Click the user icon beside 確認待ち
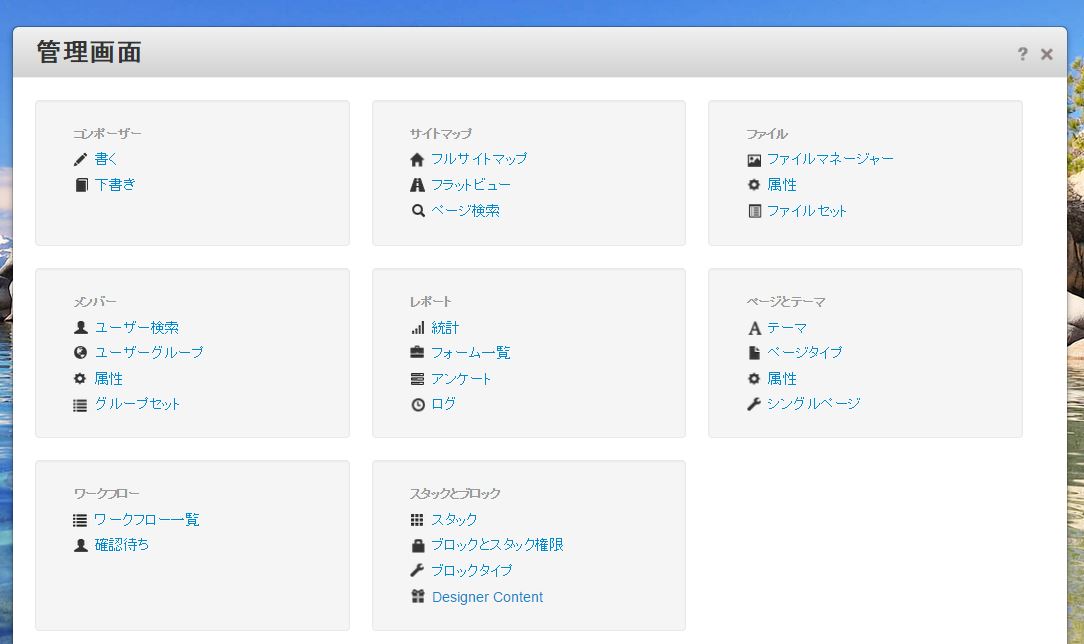This screenshot has width=1084, height=644. pyautogui.click(x=81, y=545)
